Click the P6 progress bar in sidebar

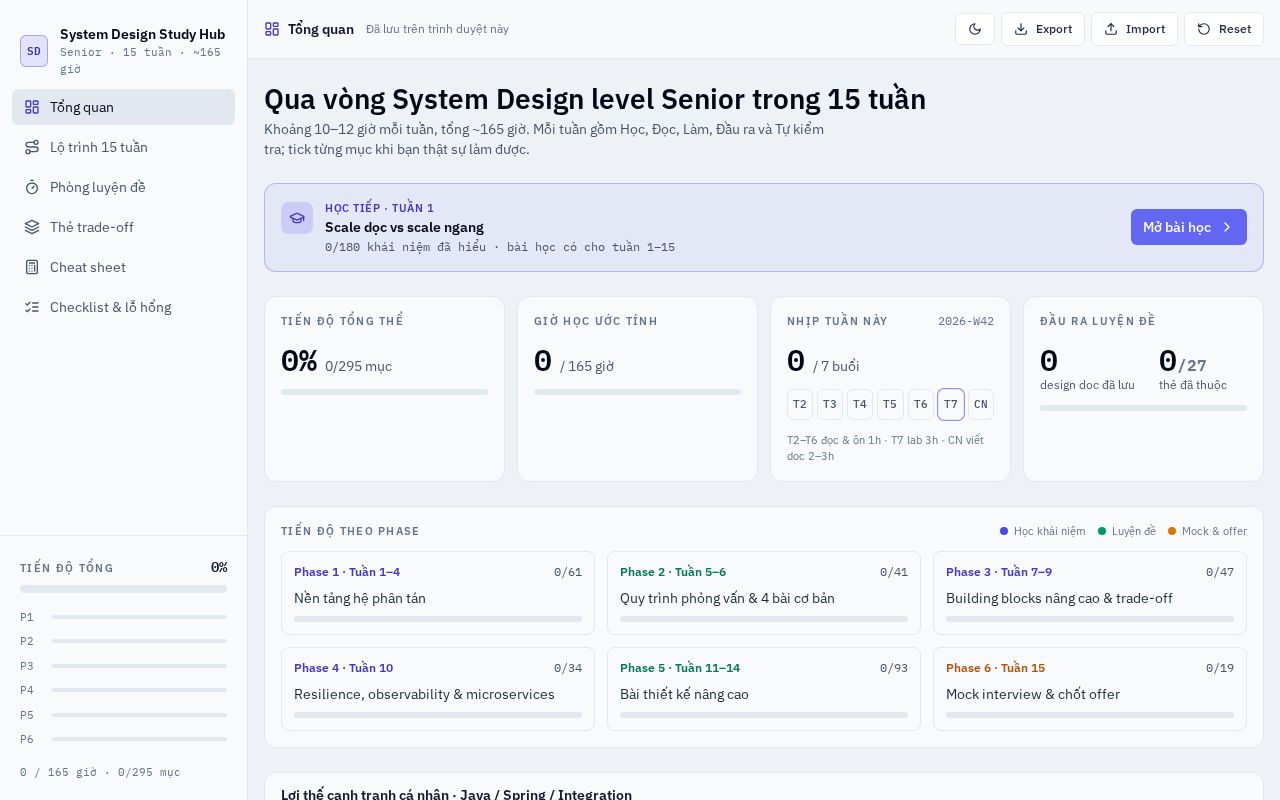pos(139,739)
